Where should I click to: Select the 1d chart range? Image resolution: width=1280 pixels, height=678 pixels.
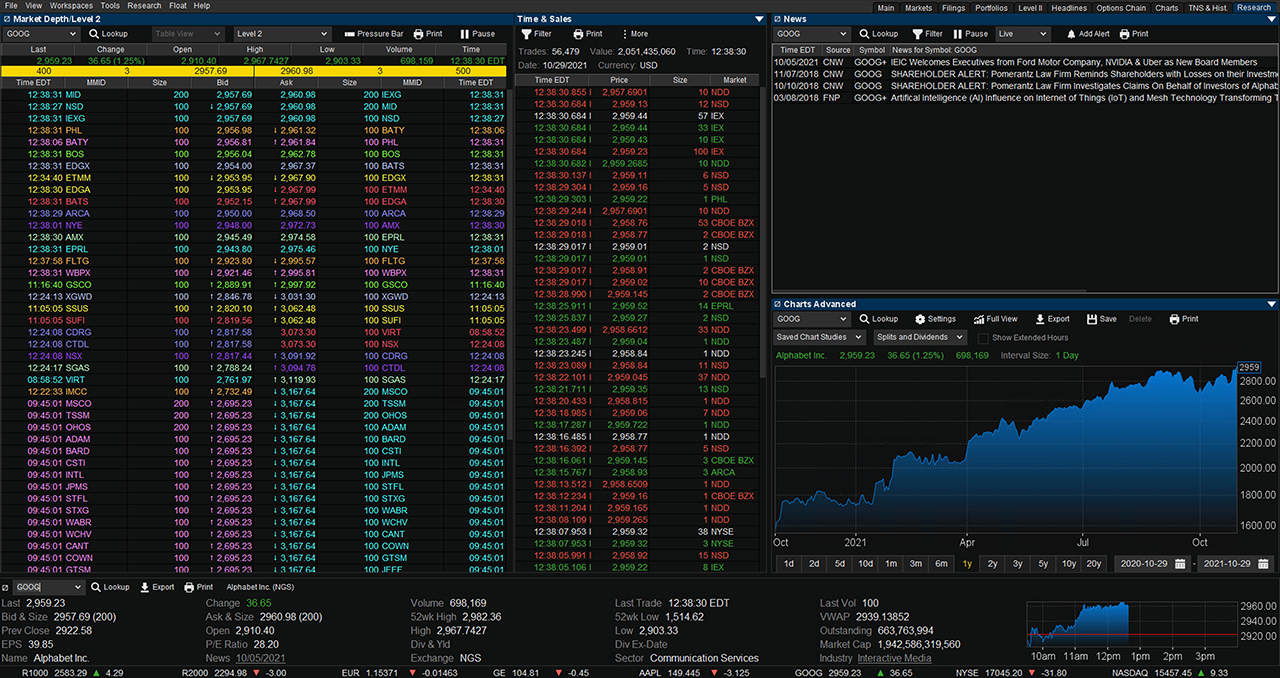(789, 564)
